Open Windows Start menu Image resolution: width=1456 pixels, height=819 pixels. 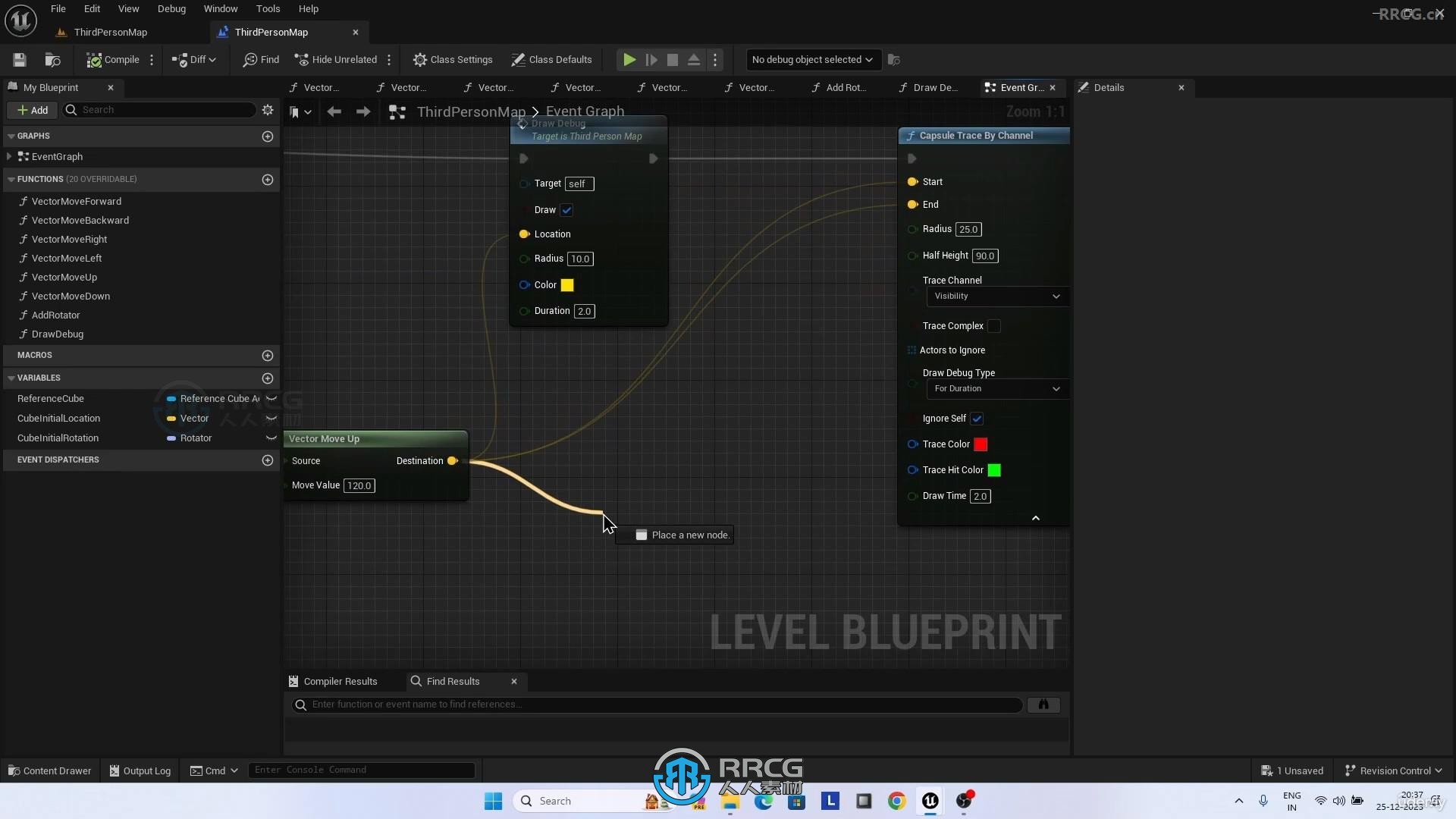click(x=493, y=802)
